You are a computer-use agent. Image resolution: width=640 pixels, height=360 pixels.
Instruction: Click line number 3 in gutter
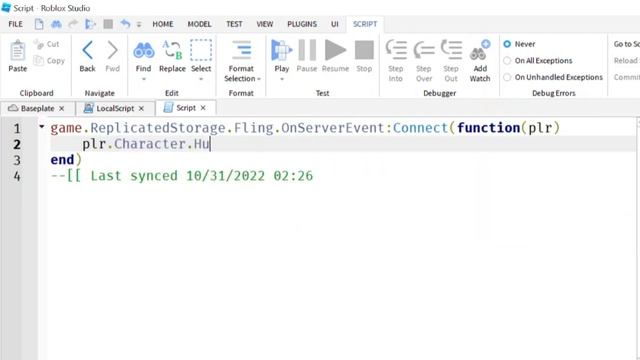17,160
